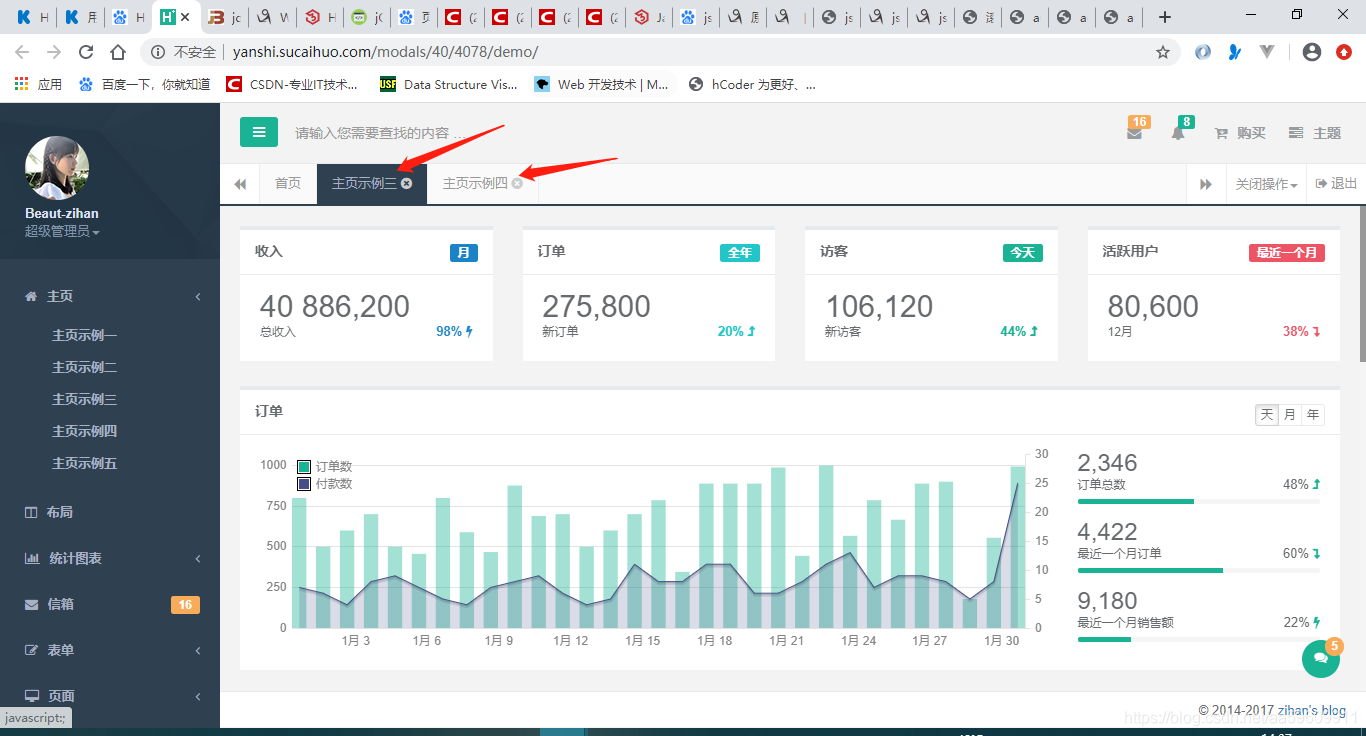The height and width of the screenshot is (736, 1366).
Task: Click the page vertical scrollbar
Action: pos(1362,283)
